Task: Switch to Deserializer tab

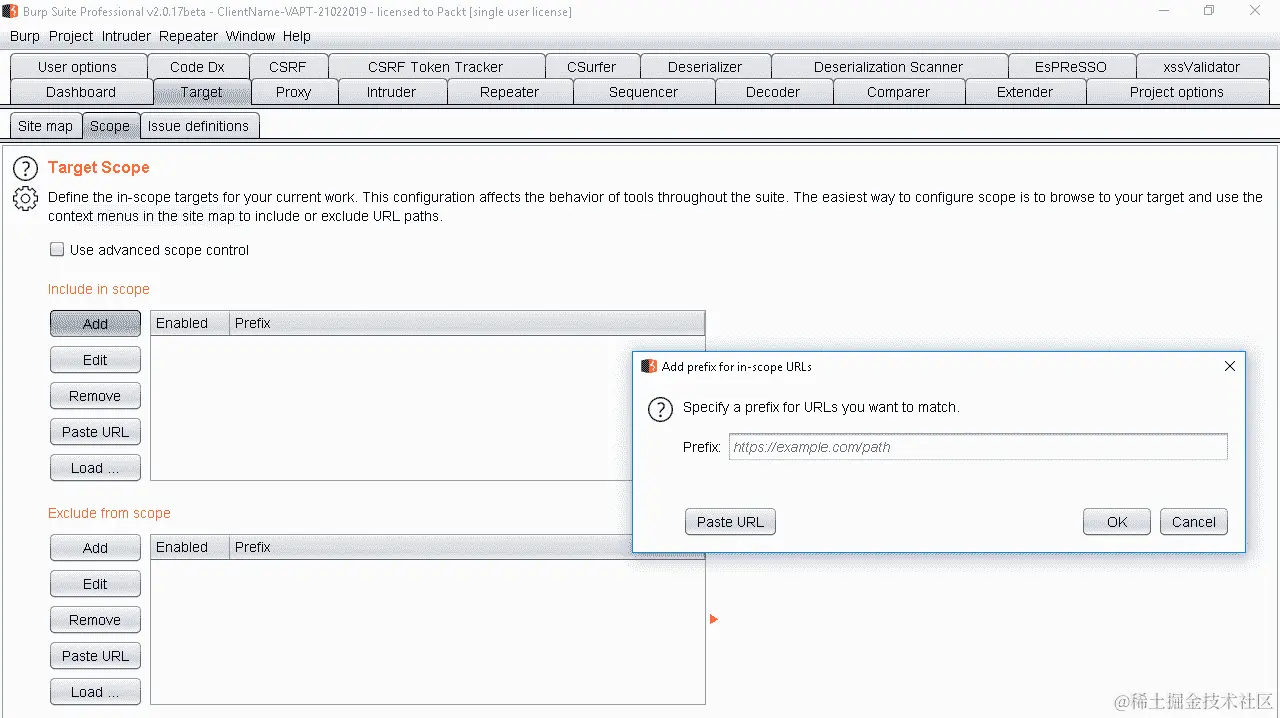Action: [x=705, y=67]
